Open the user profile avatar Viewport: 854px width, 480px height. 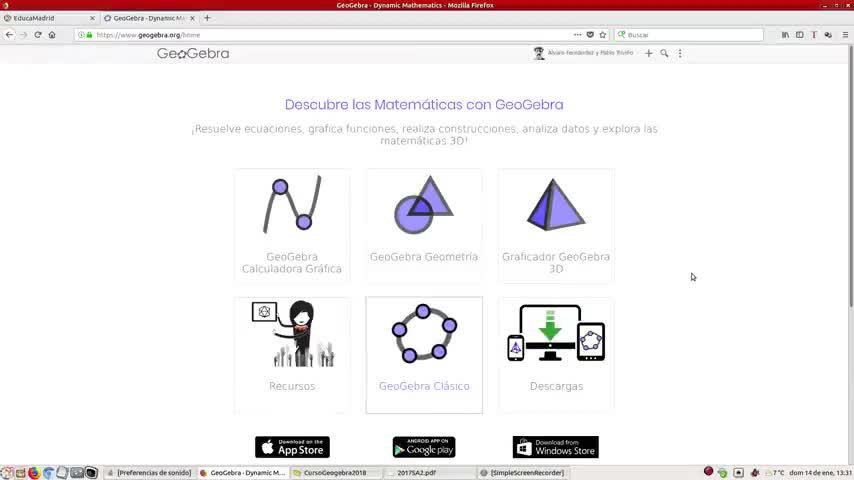click(539, 53)
